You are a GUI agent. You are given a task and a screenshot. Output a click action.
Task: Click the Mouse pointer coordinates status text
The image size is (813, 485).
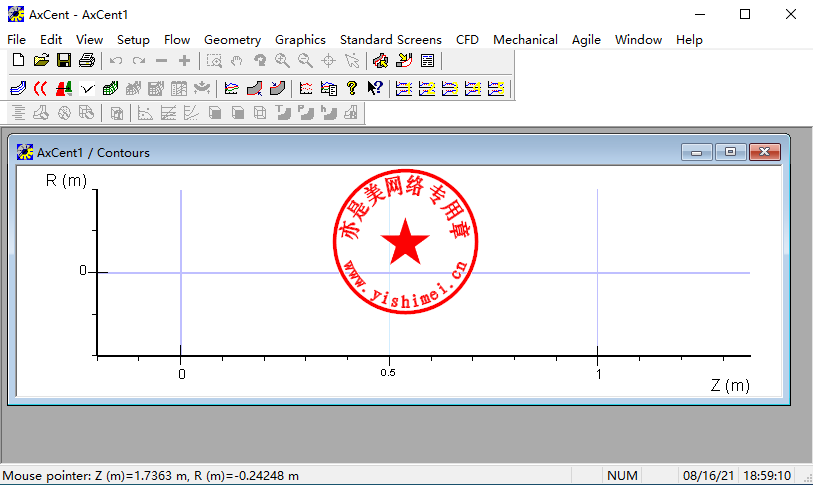pos(151,476)
